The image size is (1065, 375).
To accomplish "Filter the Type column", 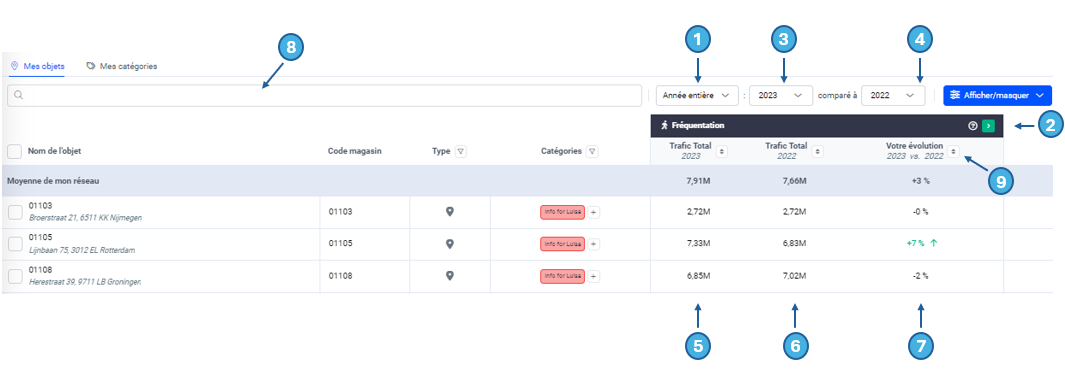I will click(461, 151).
